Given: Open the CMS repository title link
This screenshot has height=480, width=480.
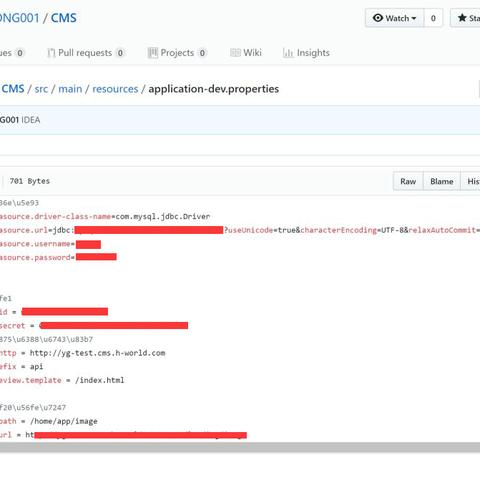Looking at the screenshot, I should coord(64,18).
